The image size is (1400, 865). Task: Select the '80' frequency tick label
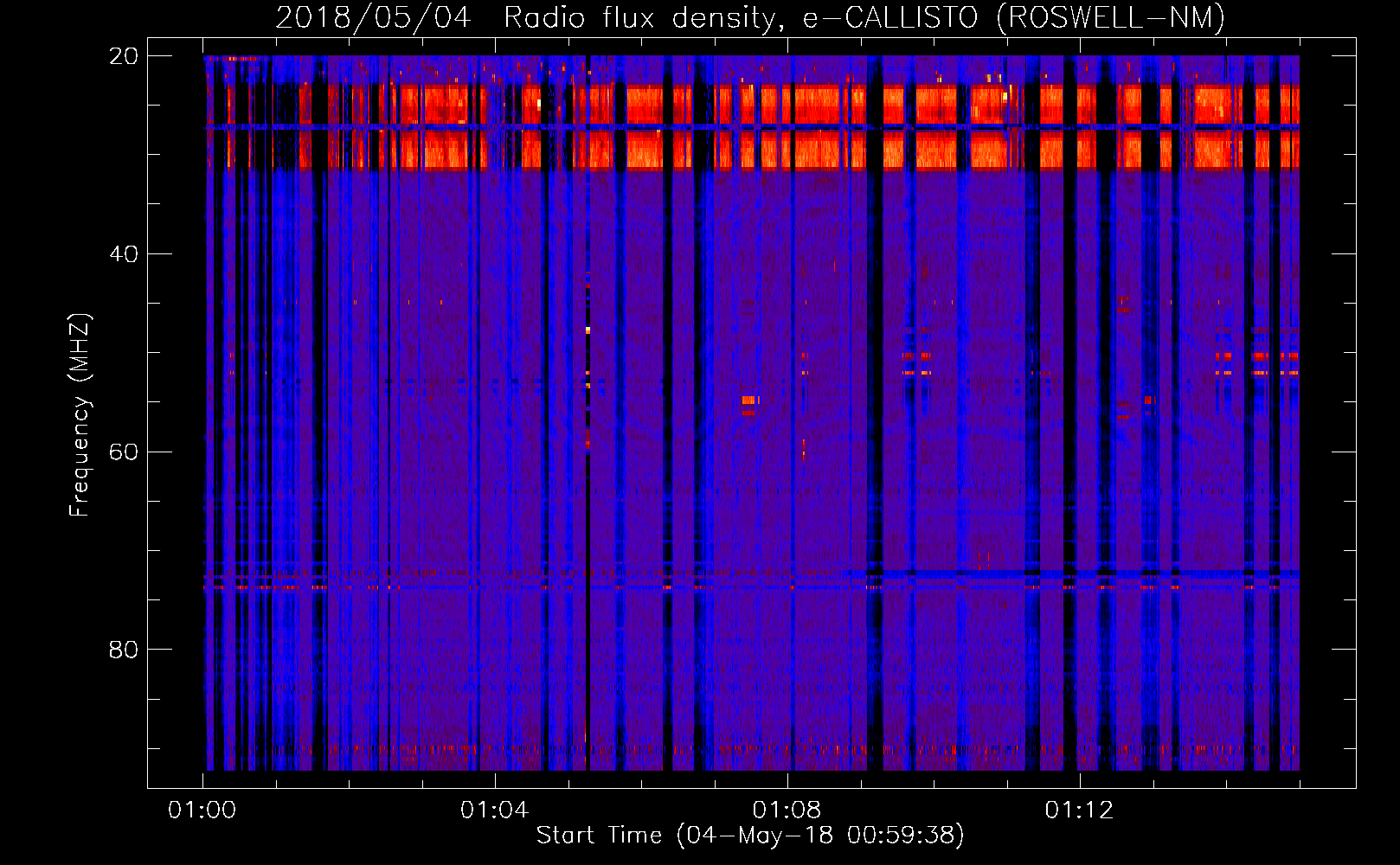click(x=124, y=650)
